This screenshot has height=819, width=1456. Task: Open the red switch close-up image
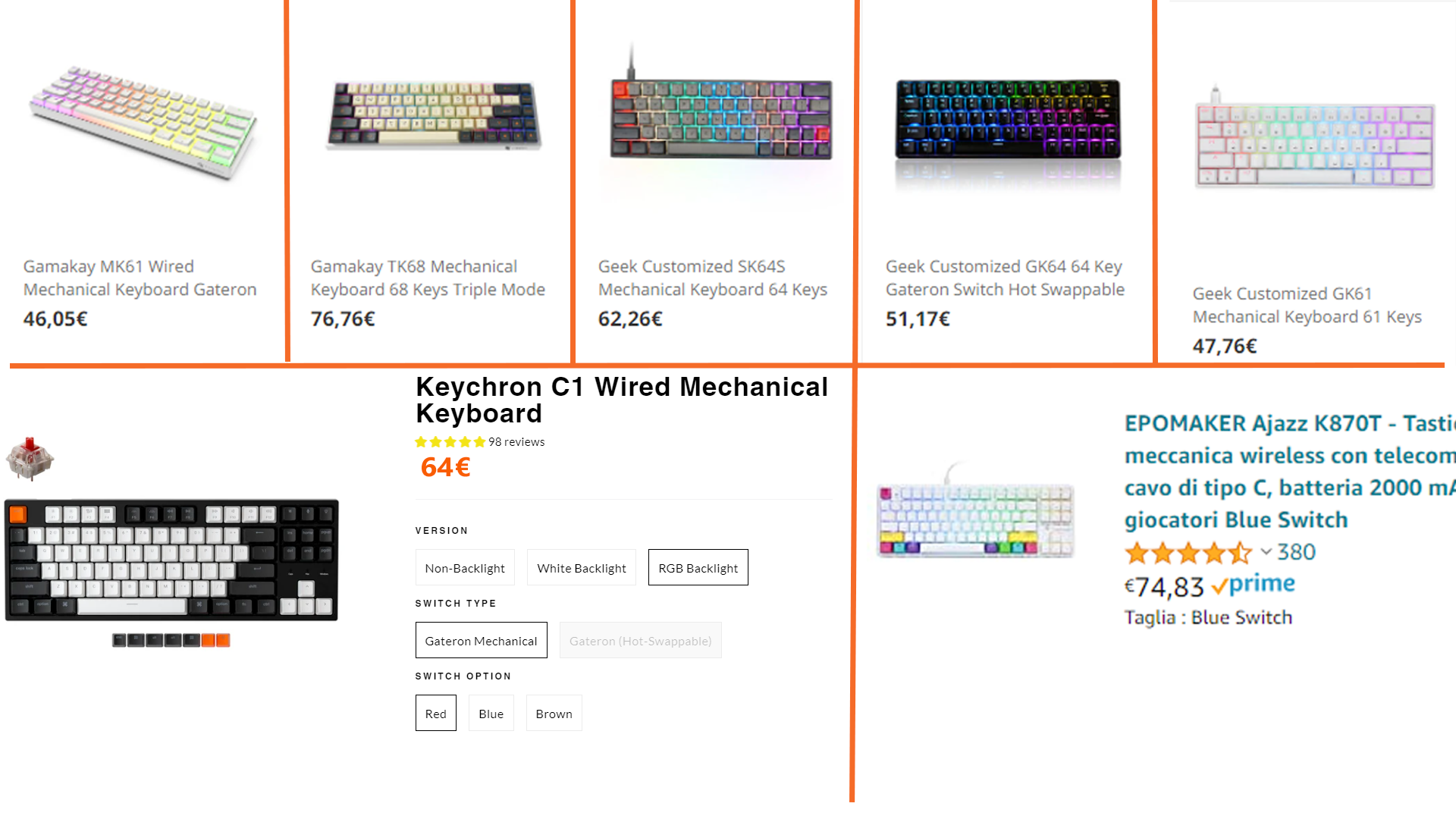[30, 455]
